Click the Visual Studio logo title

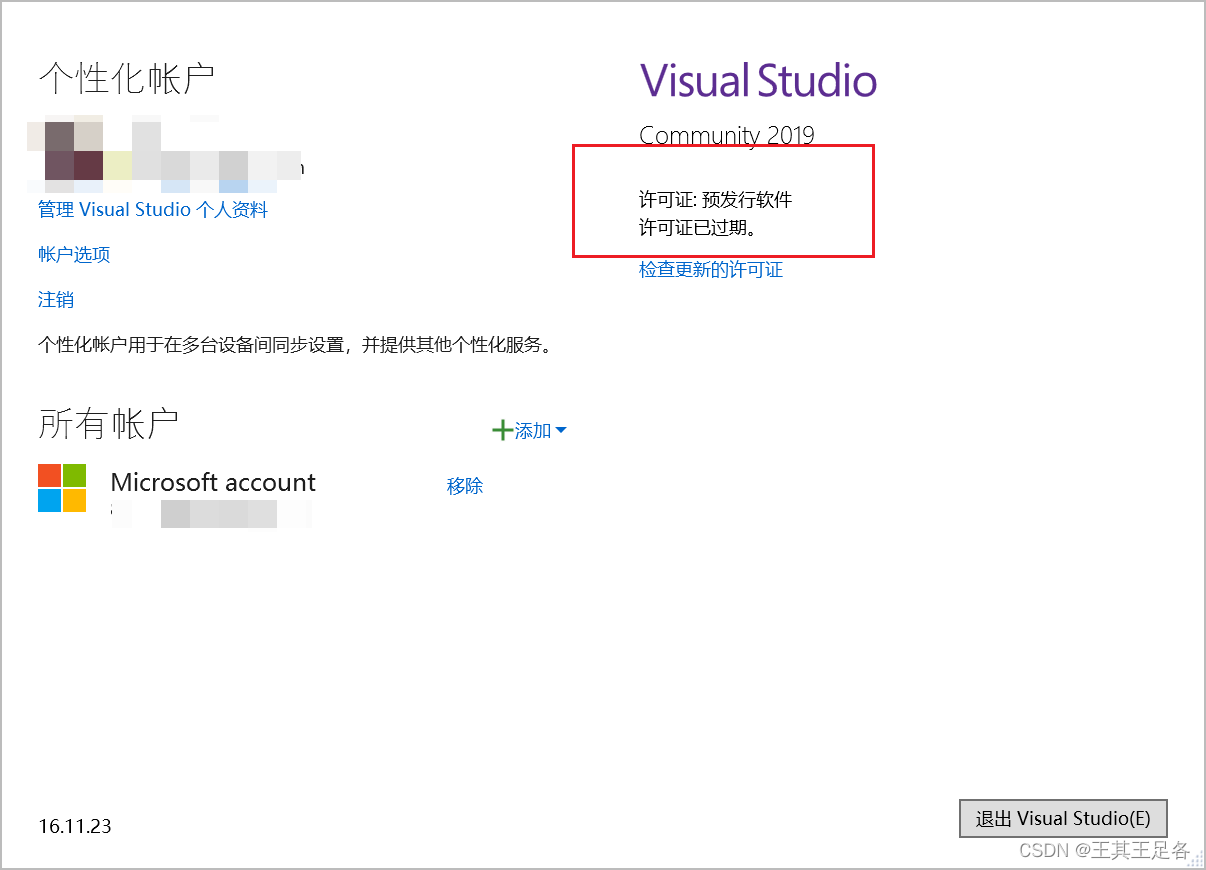[758, 80]
